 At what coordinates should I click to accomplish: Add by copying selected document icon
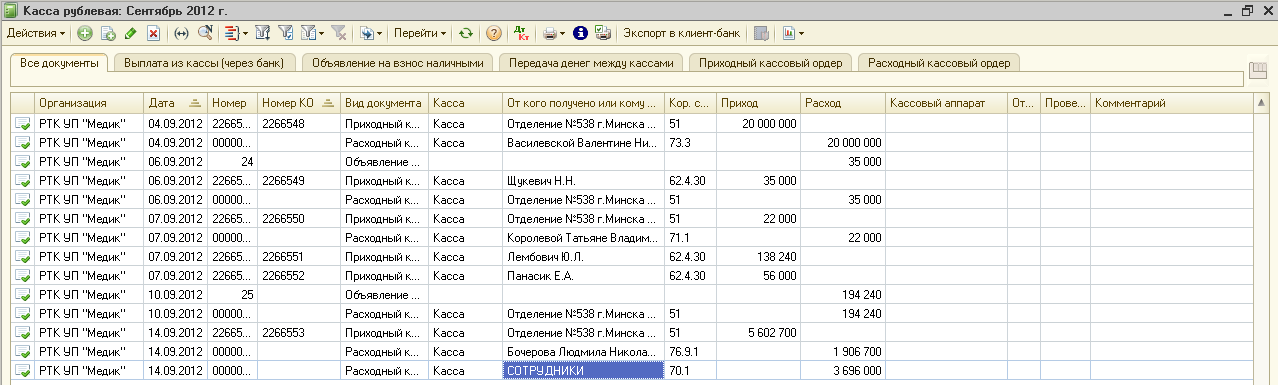pyautogui.click(x=108, y=33)
